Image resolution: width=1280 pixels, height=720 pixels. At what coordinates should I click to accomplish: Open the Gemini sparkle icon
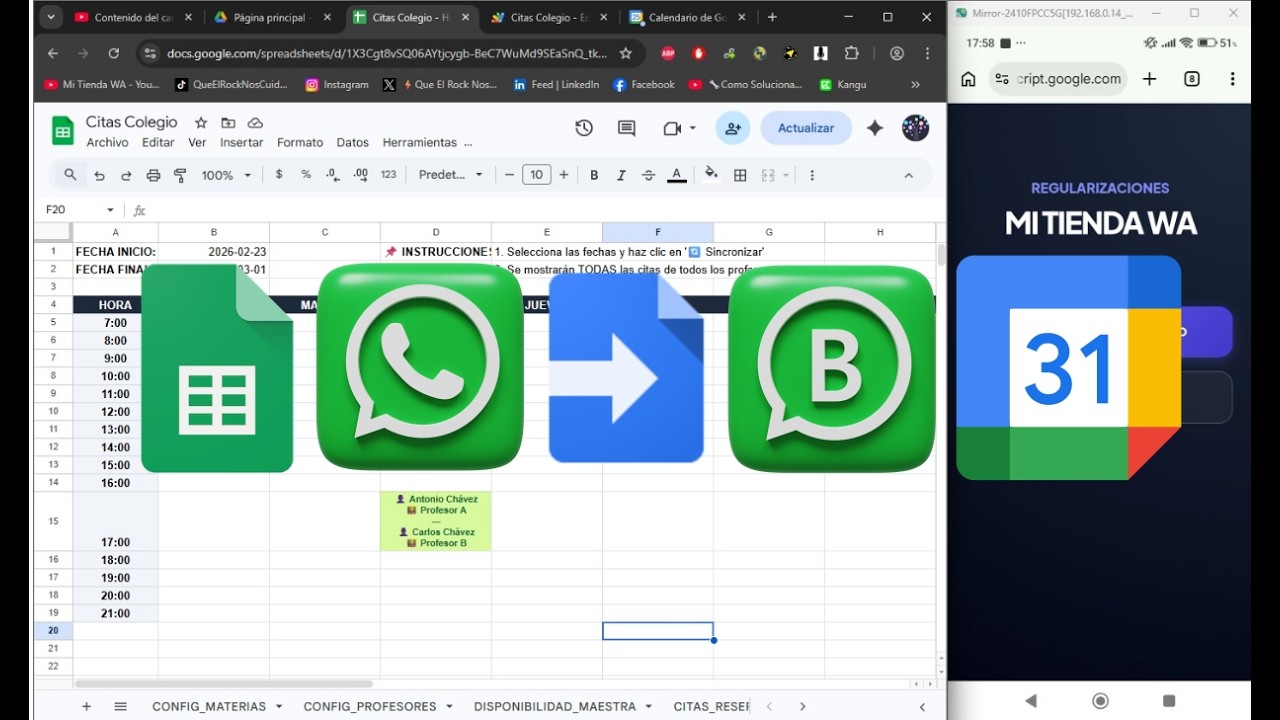(x=875, y=128)
